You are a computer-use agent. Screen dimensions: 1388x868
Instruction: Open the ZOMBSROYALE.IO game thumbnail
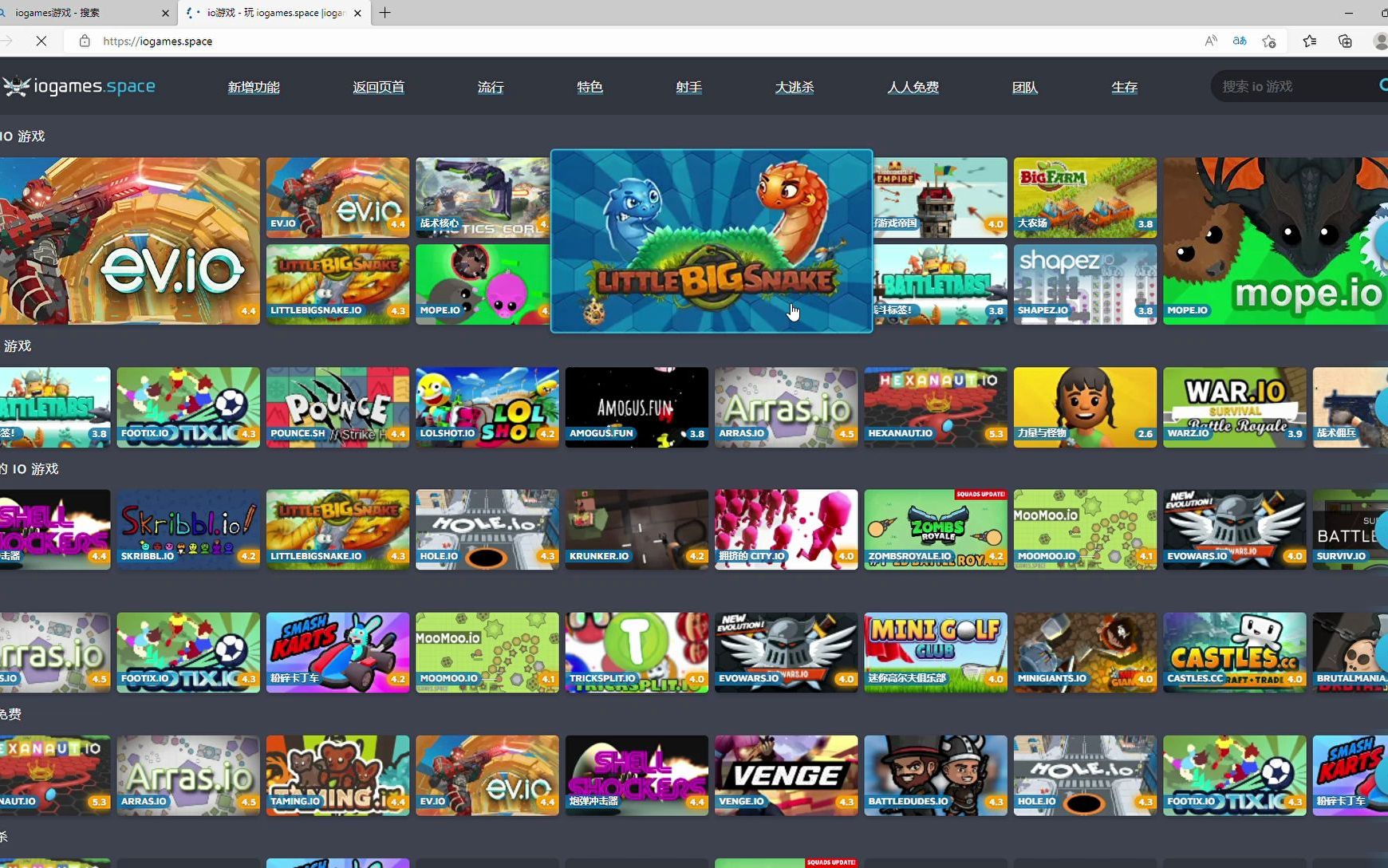(x=936, y=530)
